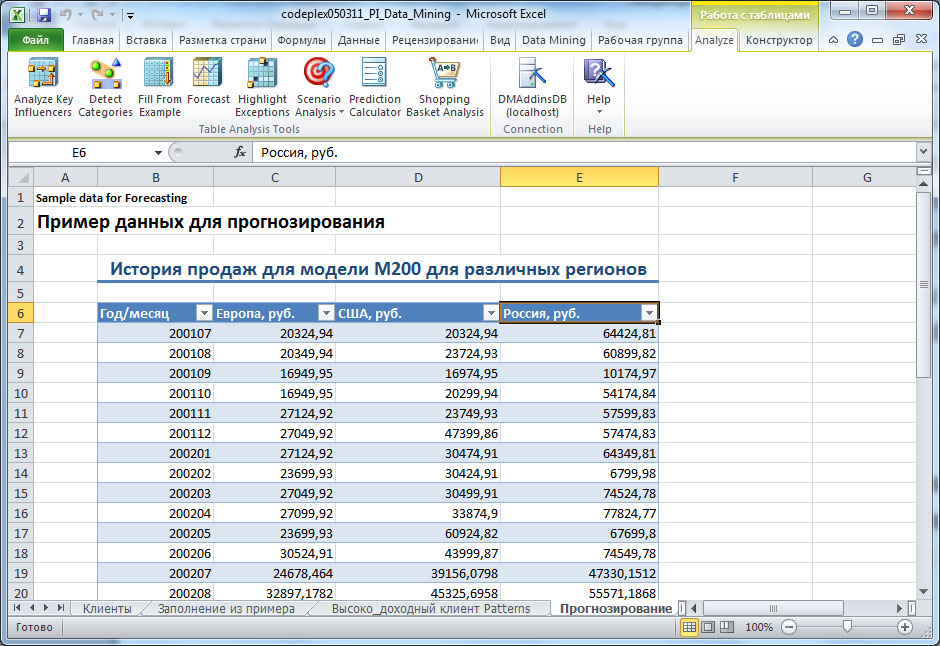
Task: Open filter dropdown for Год/месяц column
Action: 204,313
